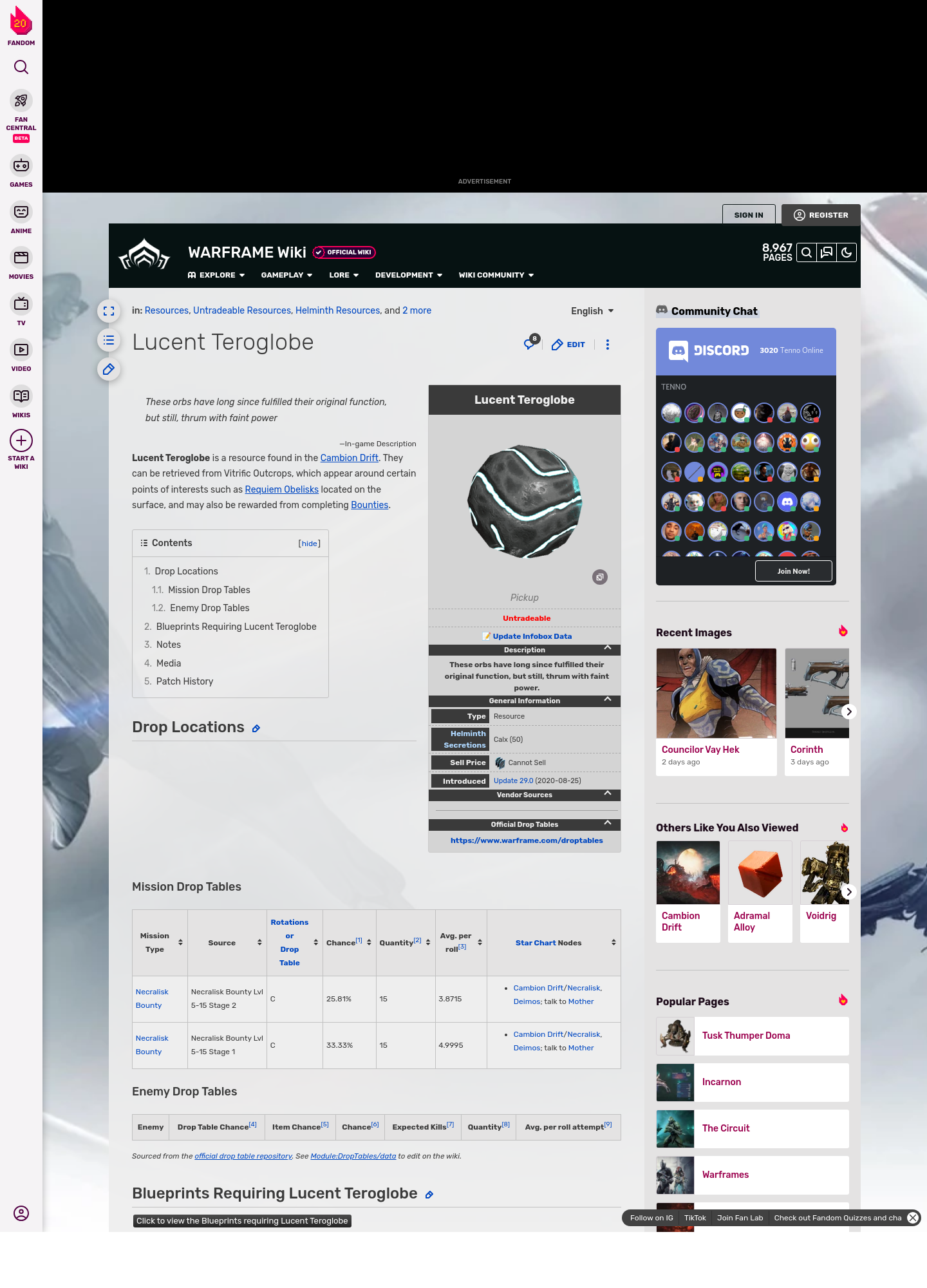This screenshot has height=1288, width=927.
Task: Open the Helminth Resources category link
Action: click(337, 310)
